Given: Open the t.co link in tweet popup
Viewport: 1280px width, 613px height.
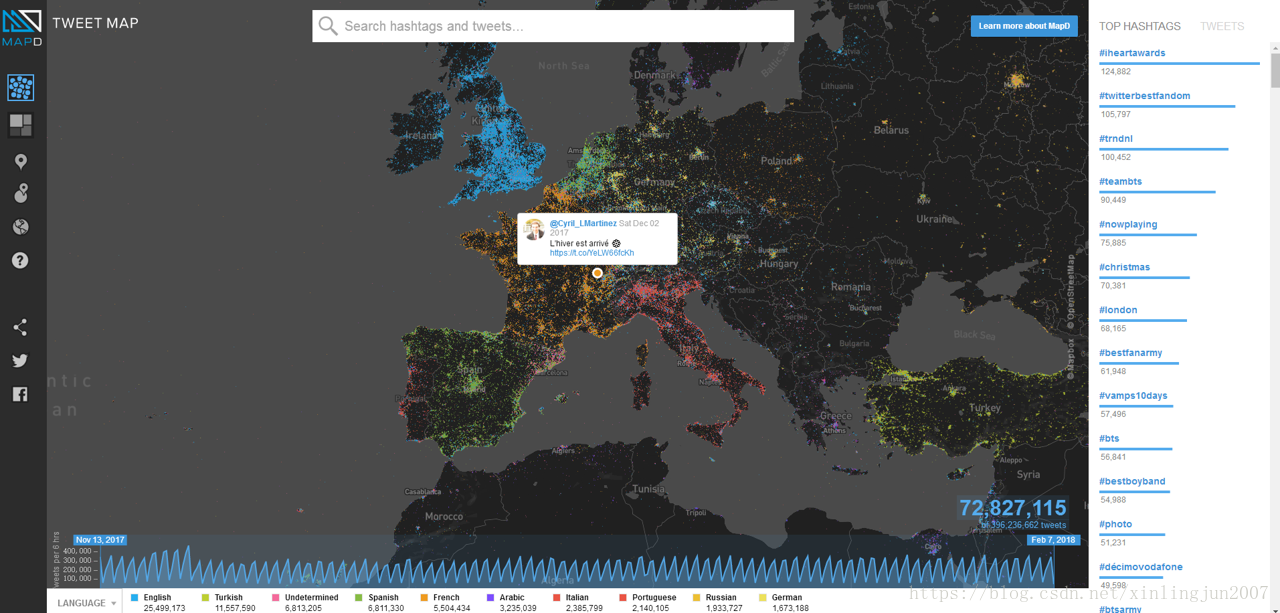Looking at the screenshot, I should (x=592, y=253).
